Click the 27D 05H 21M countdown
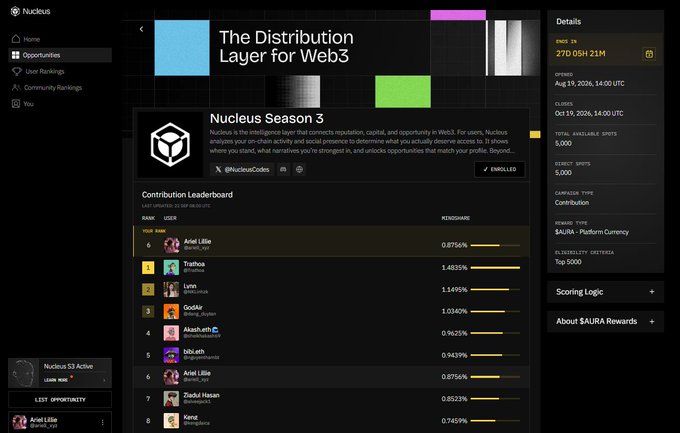This screenshot has width=680, height=433. click(581, 53)
